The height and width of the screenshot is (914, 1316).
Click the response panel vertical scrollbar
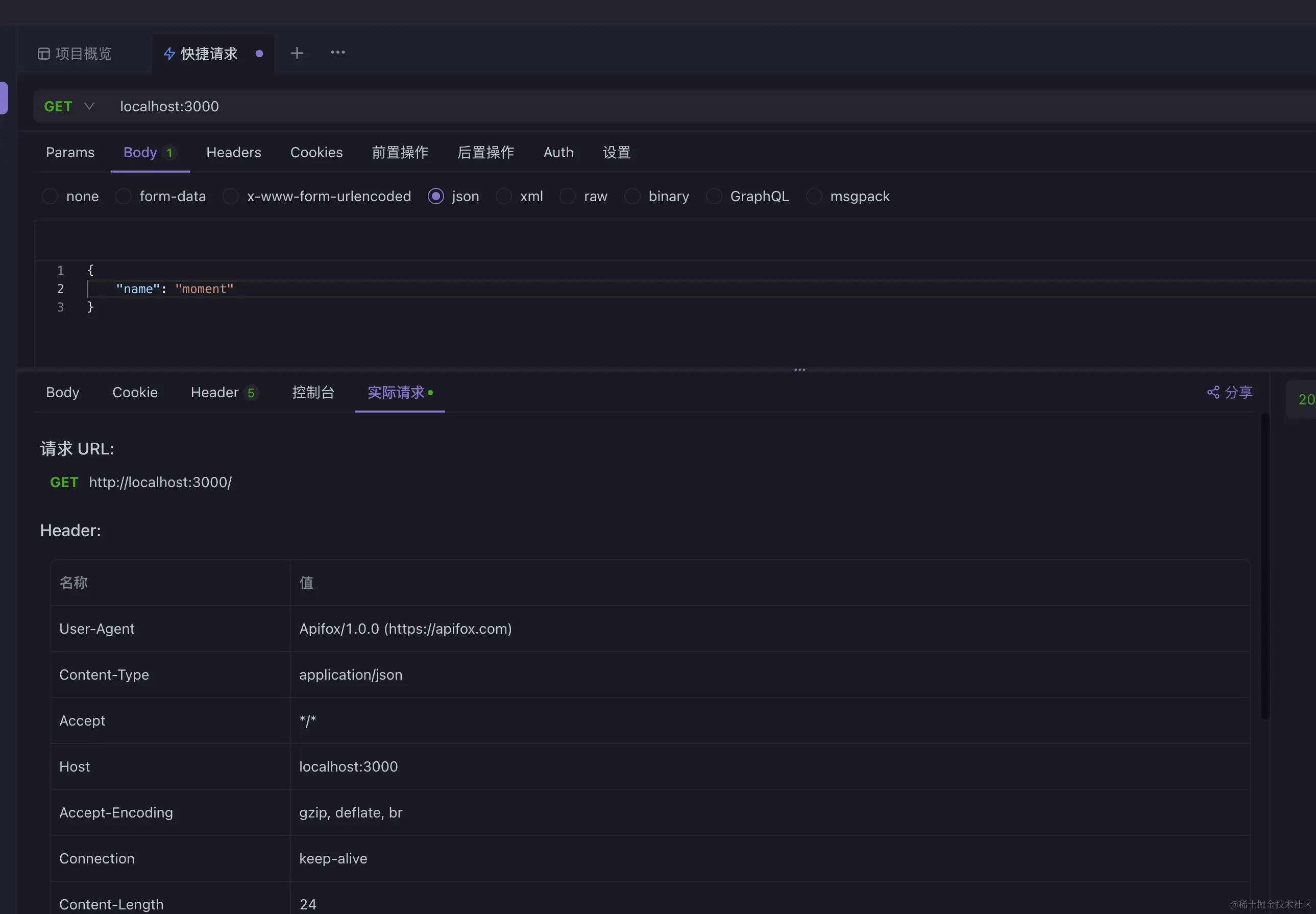point(1265,566)
